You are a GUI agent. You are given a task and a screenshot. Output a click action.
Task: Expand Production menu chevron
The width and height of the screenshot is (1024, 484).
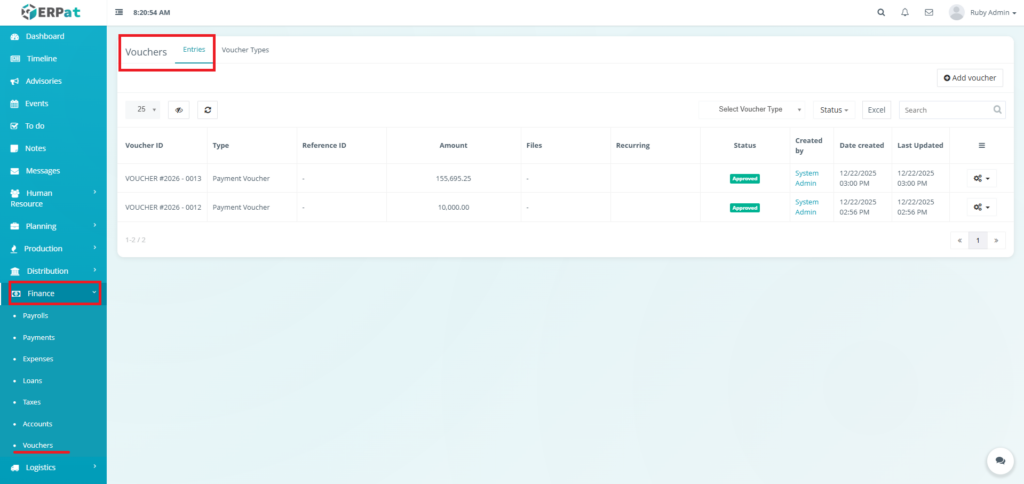(x=95, y=248)
